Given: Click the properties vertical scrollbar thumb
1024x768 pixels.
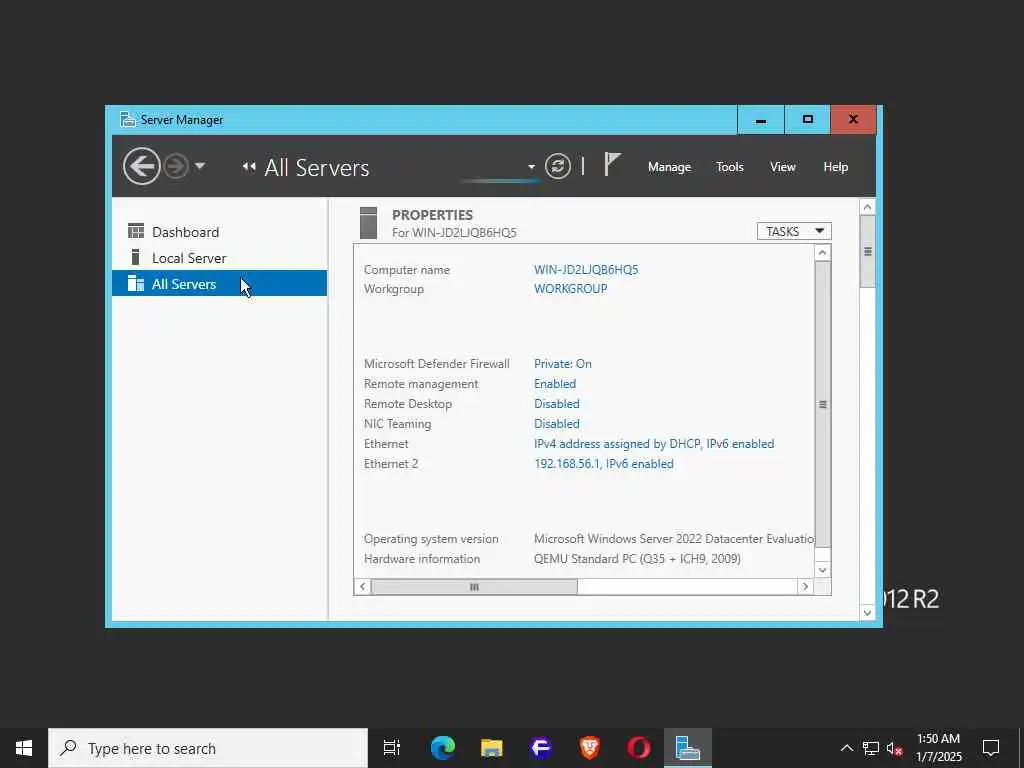Looking at the screenshot, I should coord(823,404).
